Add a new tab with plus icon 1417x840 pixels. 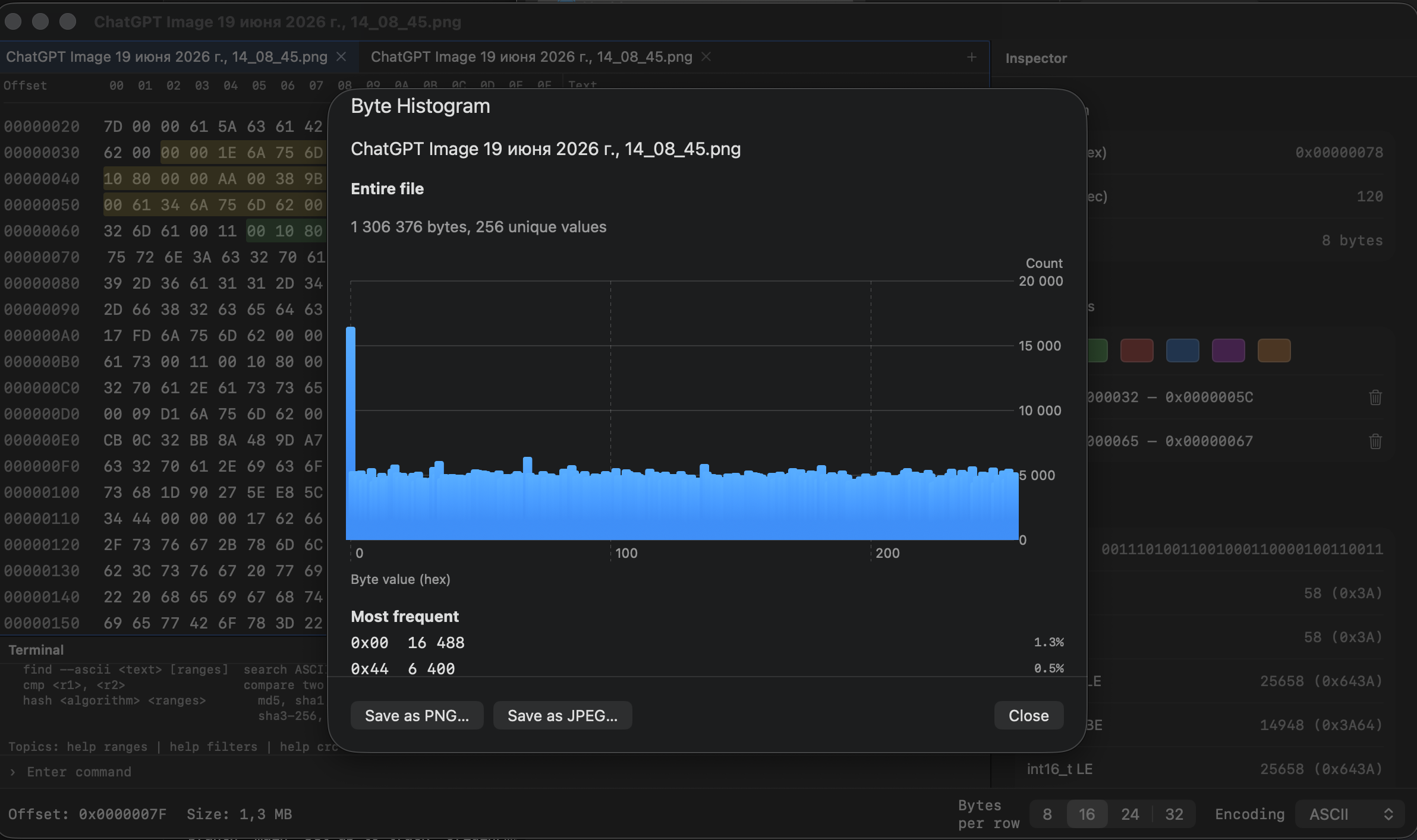coord(972,57)
